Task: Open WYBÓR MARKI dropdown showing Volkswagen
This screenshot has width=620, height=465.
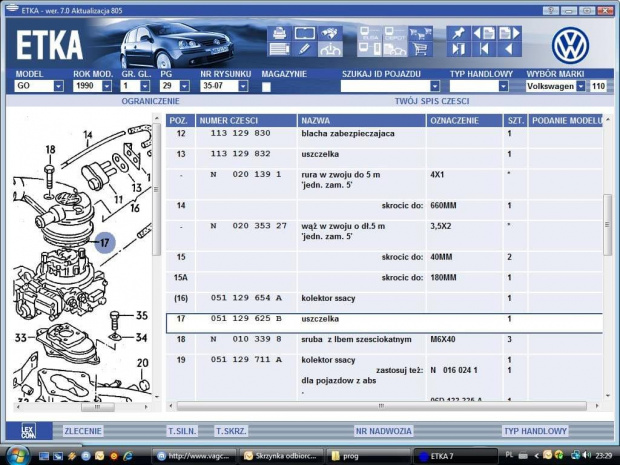Action: (x=580, y=86)
